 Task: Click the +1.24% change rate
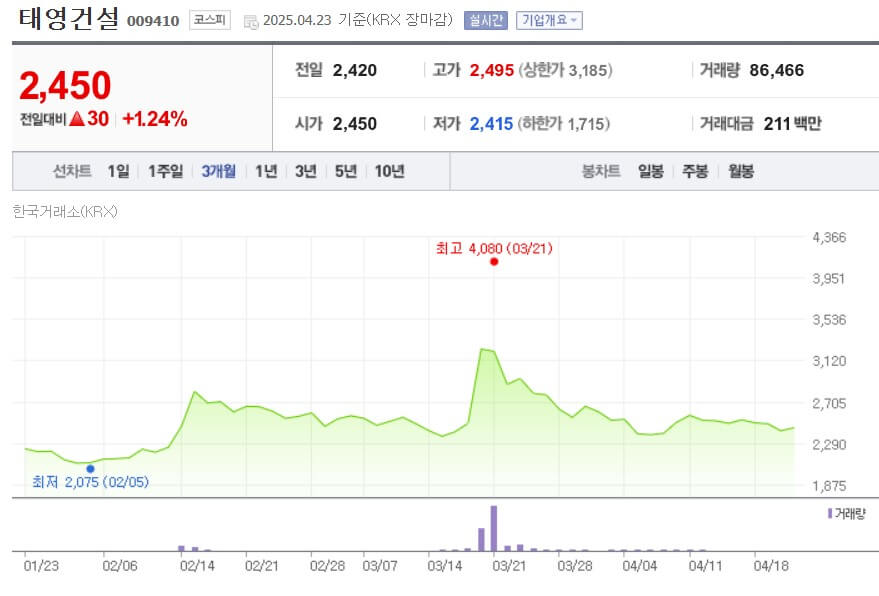155,119
